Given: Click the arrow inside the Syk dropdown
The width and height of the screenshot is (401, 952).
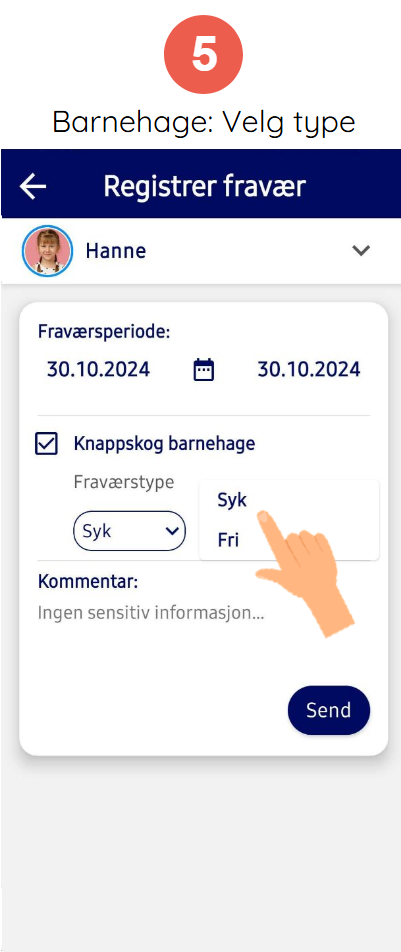Looking at the screenshot, I should tap(172, 531).
